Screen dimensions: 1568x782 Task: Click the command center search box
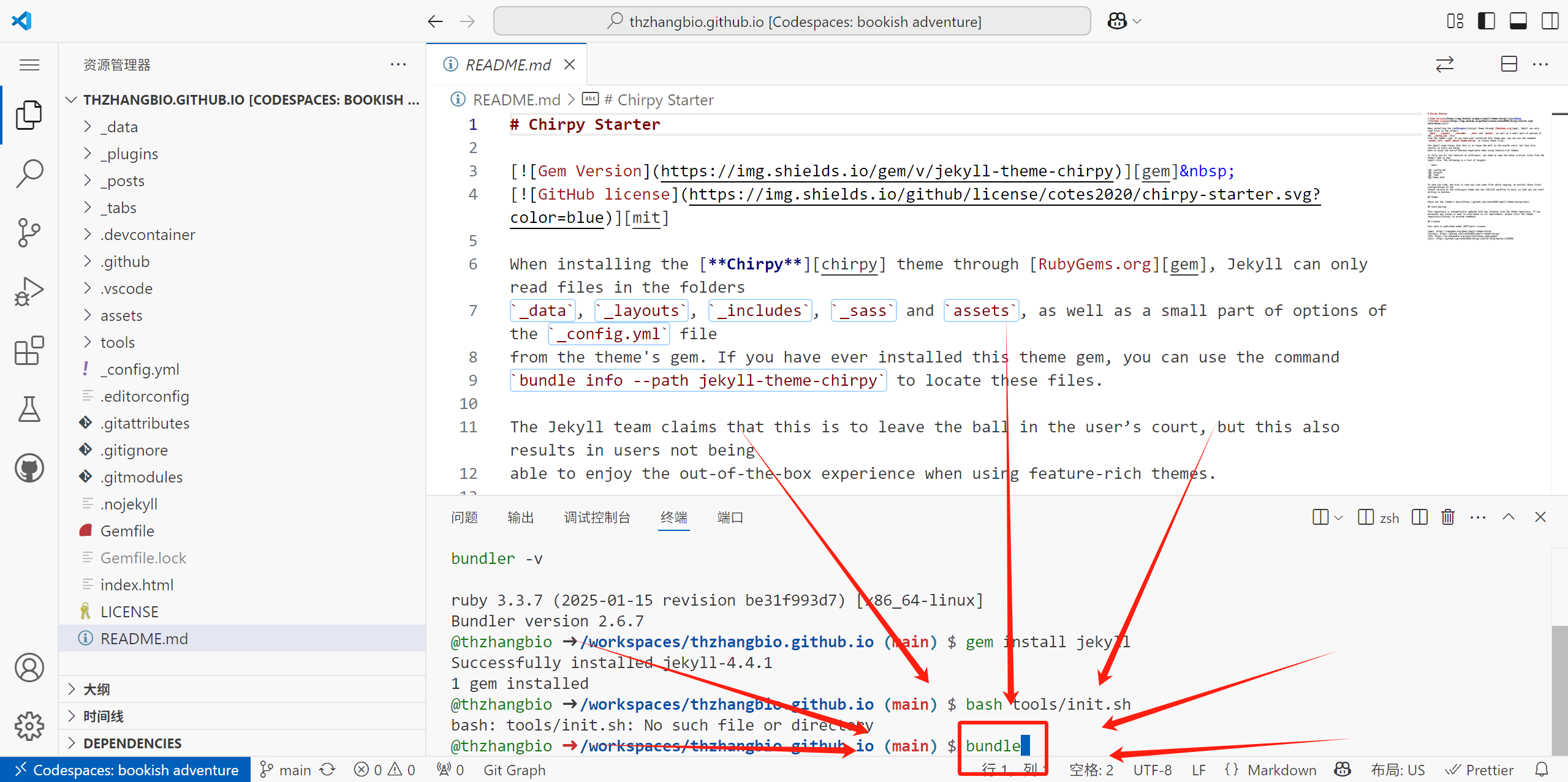pyautogui.click(x=792, y=21)
